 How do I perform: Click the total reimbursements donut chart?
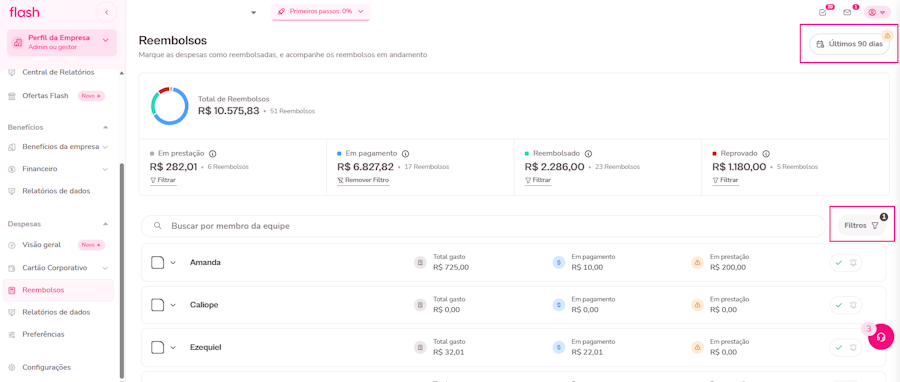pyautogui.click(x=170, y=106)
